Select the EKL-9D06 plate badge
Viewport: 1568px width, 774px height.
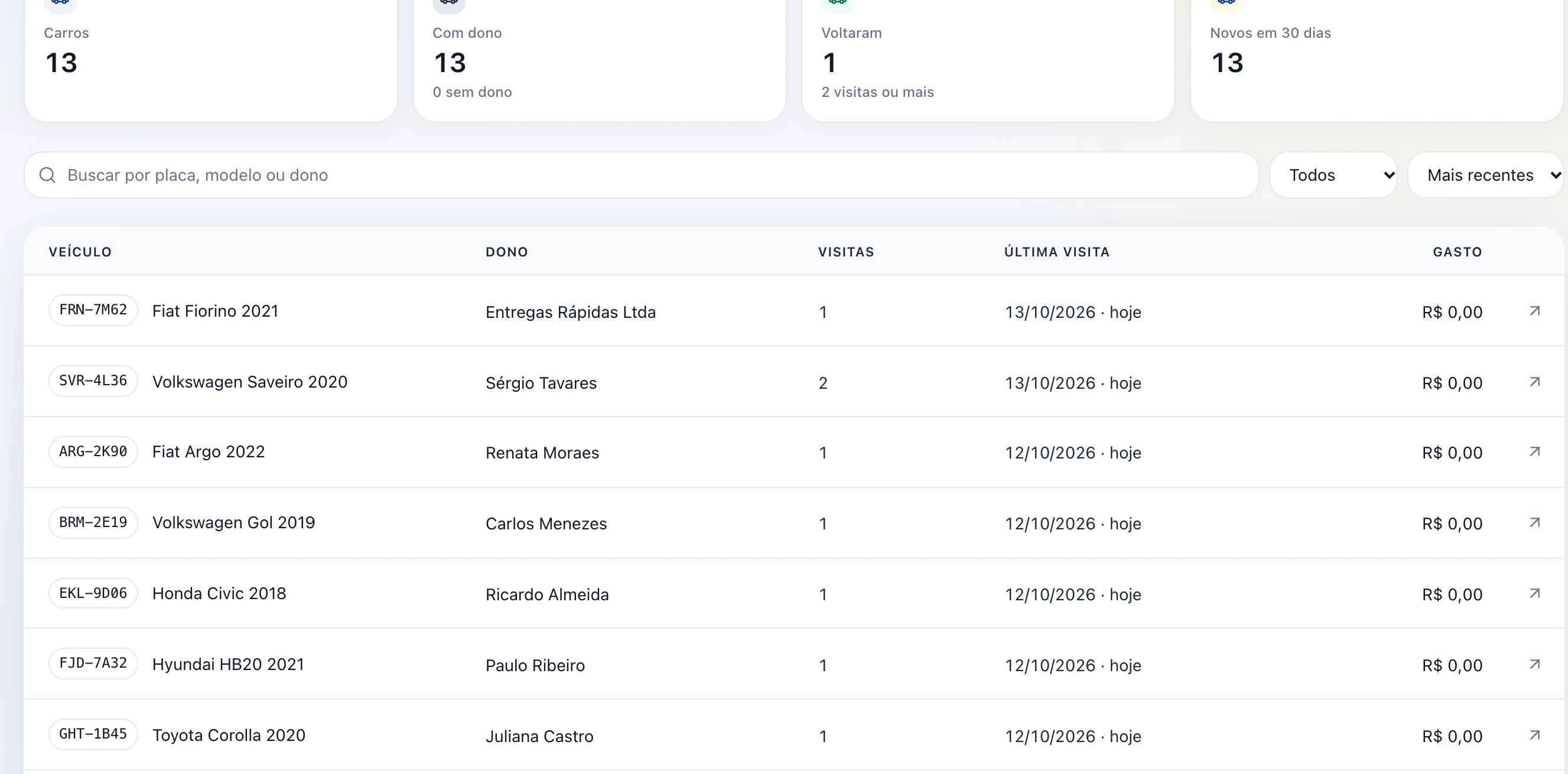pyautogui.click(x=93, y=593)
